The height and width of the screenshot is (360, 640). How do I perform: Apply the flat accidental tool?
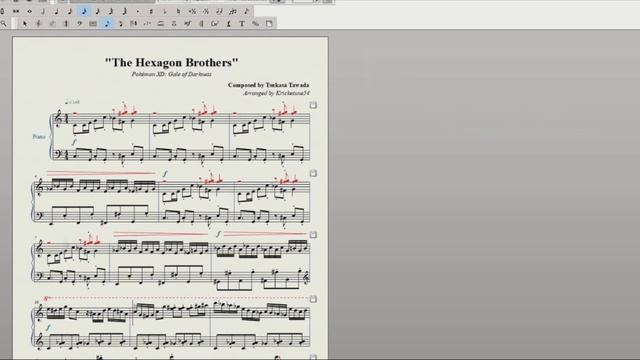pyautogui.click(x=165, y=11)
